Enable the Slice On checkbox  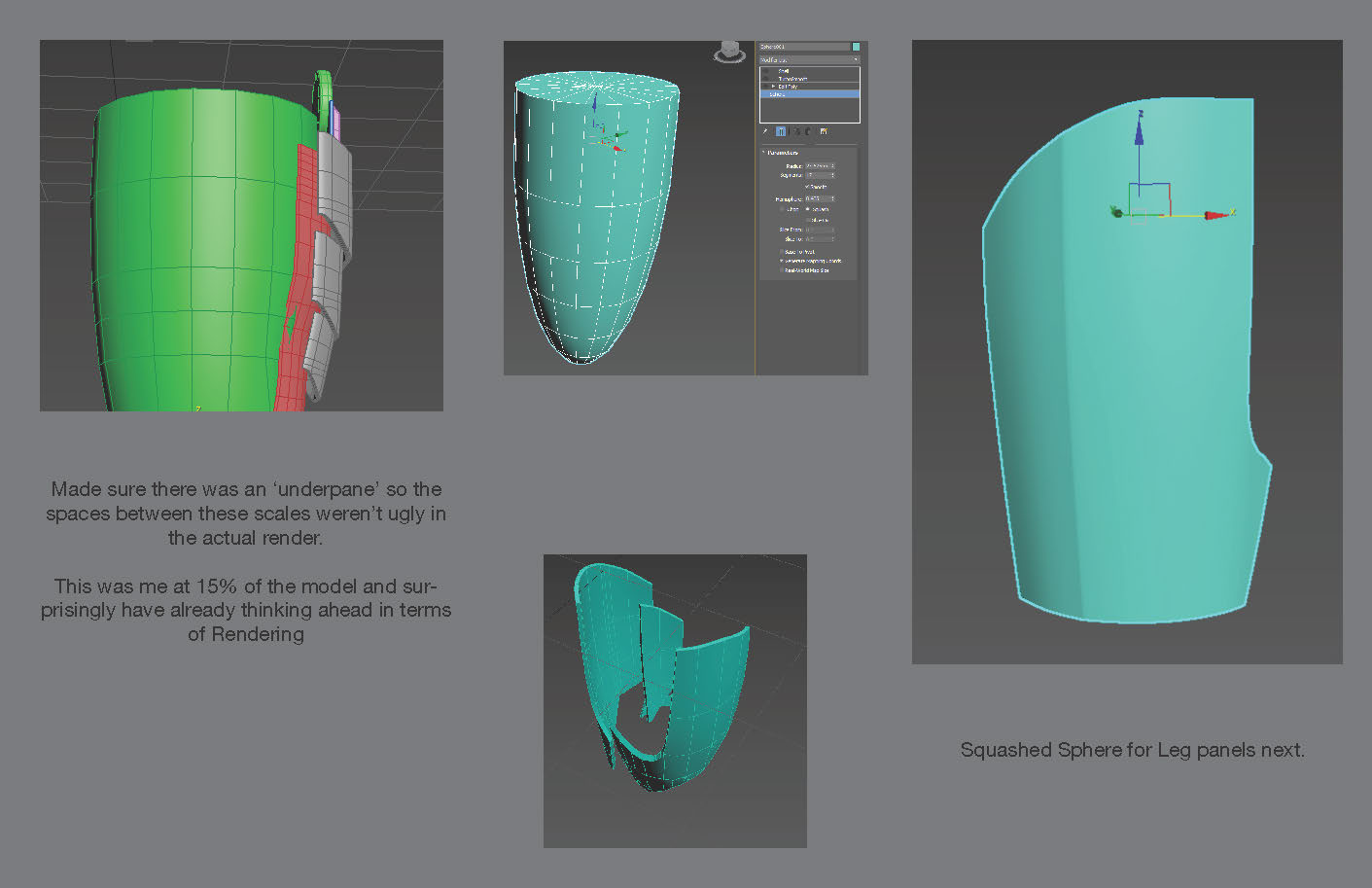(807, 220)
